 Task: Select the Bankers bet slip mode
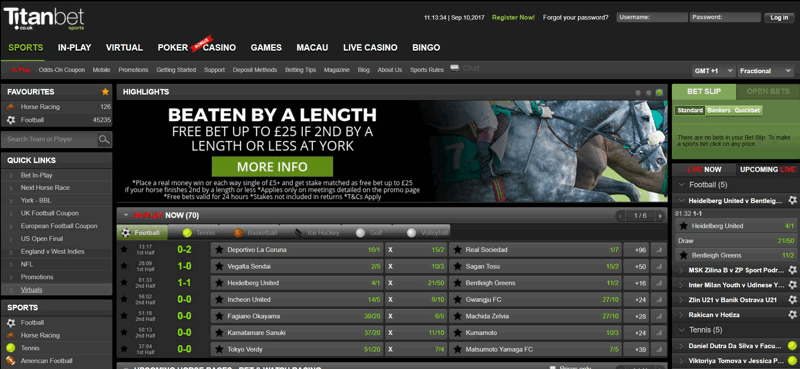pos(719,110)
